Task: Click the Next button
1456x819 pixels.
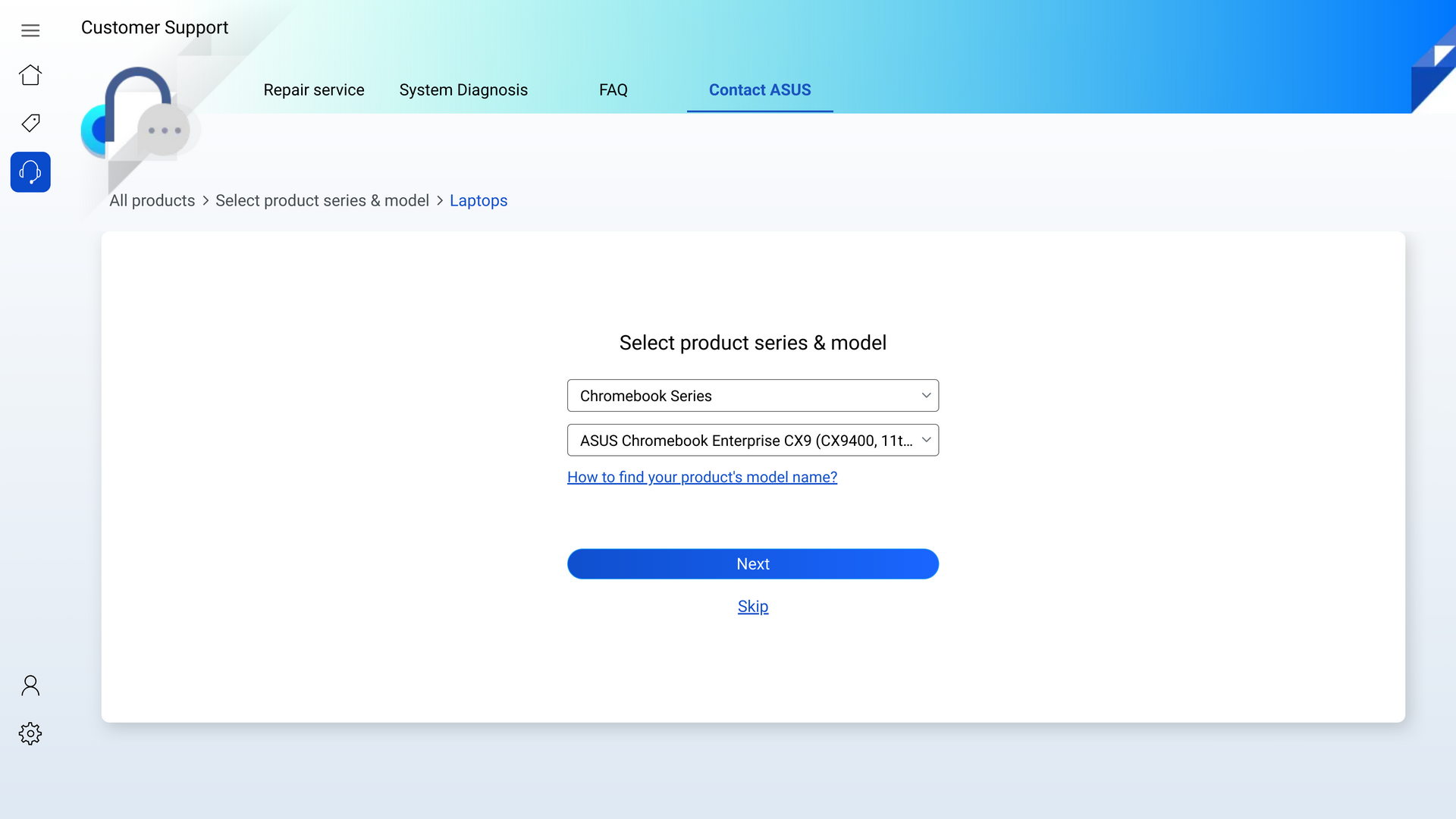Action: pos(753,564)
